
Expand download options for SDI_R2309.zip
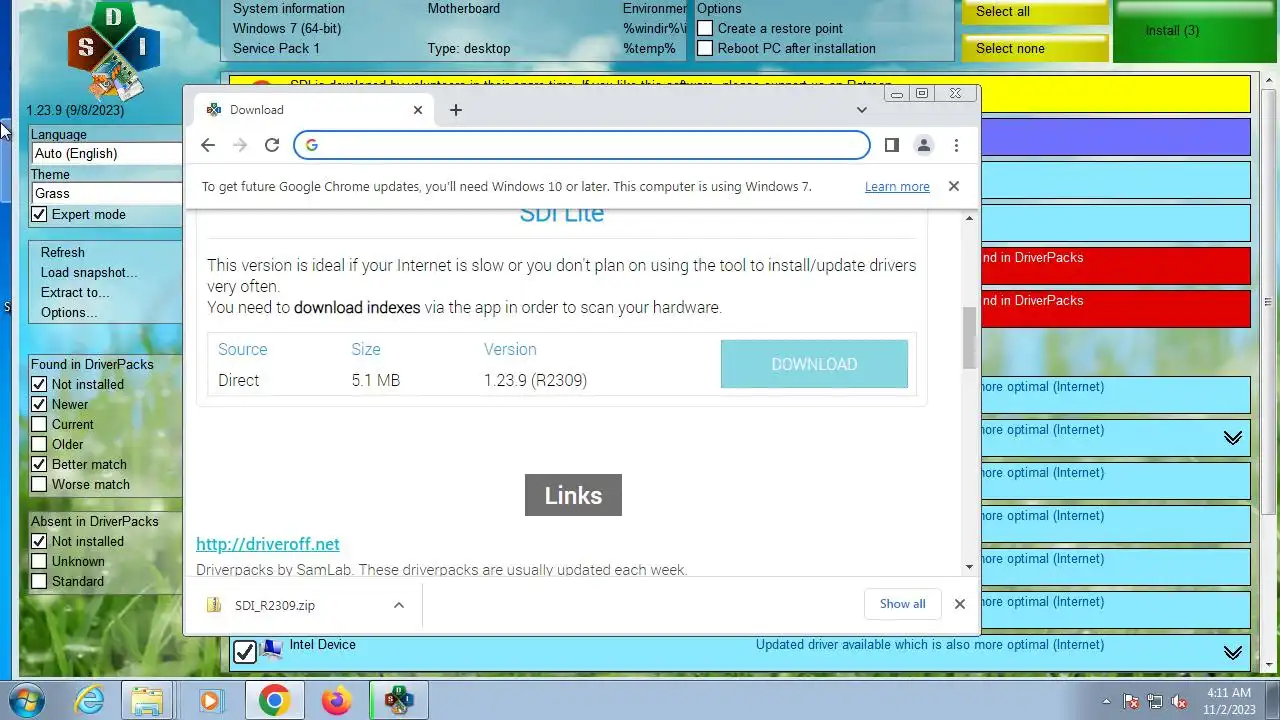pos(398,605)
